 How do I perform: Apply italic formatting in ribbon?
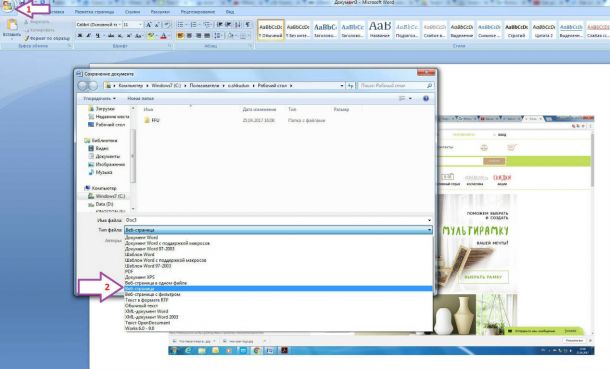89,36
